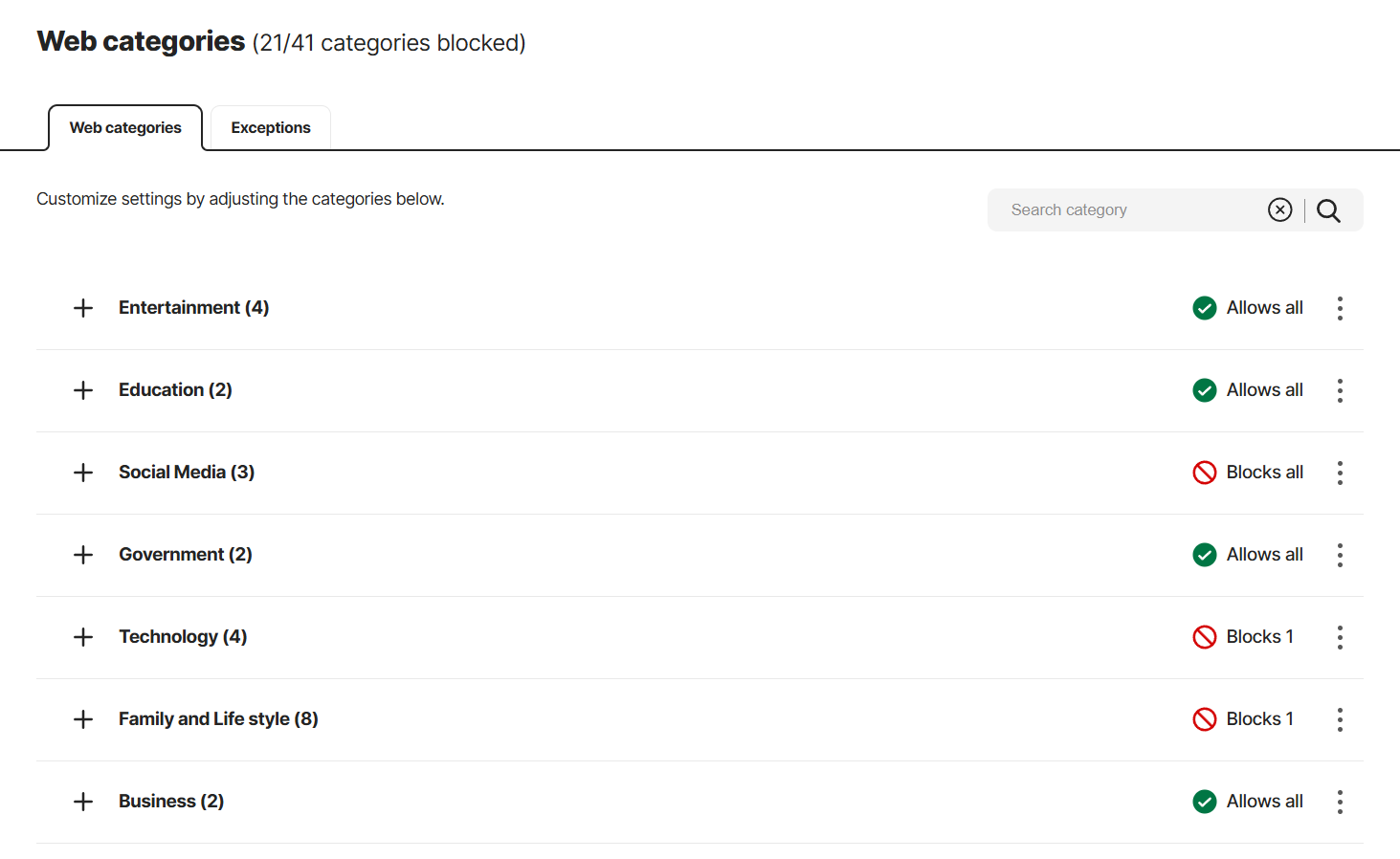The width and height of the screenshot is (1400, 859).
Task: Click the red Blocks all icon for Social Media
Action: [1204, 472]
